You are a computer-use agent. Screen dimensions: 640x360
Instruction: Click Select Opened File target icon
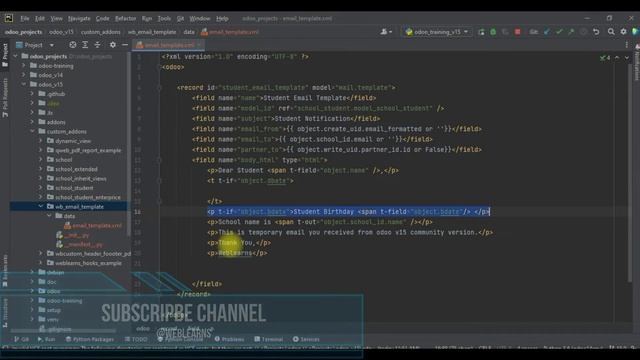tap(73, 45)
